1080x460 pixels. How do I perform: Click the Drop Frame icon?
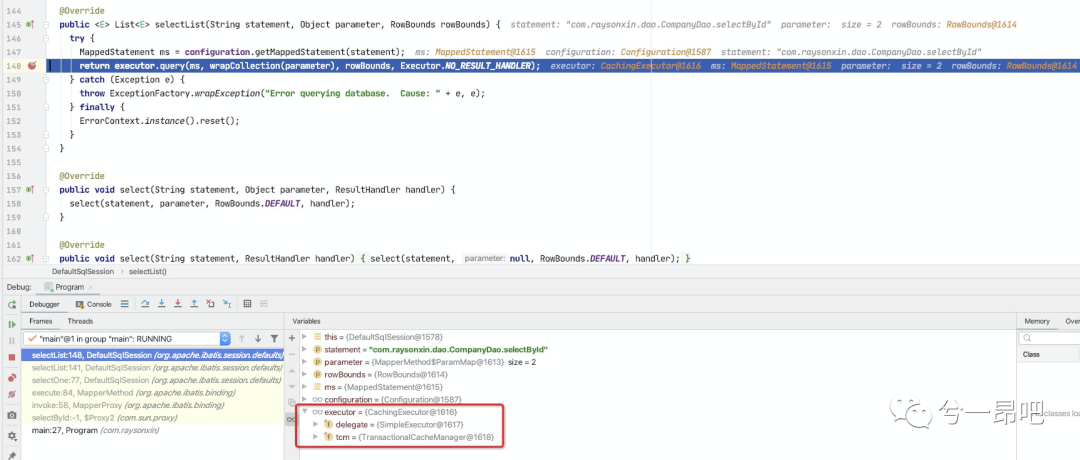click(211, 304)
